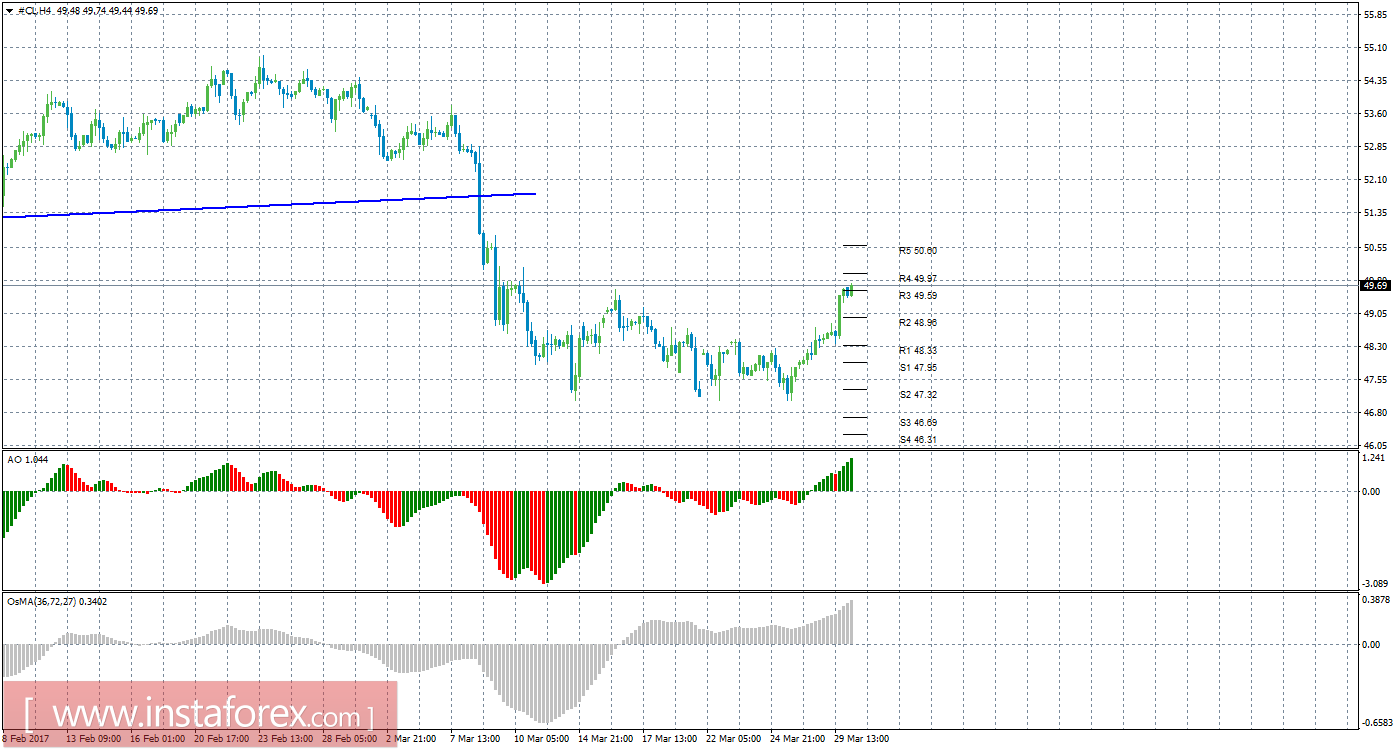The width and height of the screenshot is (1398, 750).
Task: Click the R4 49.97 pivot label
Action: [x=918, y=278]
